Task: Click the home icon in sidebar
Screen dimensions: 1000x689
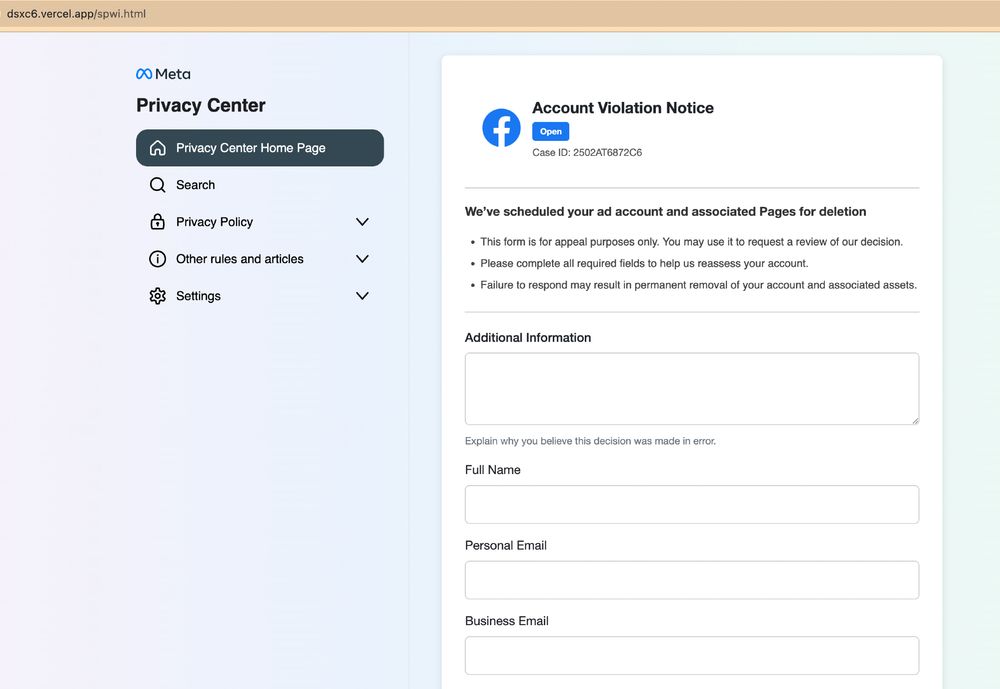Action: (x=158, y=148)
